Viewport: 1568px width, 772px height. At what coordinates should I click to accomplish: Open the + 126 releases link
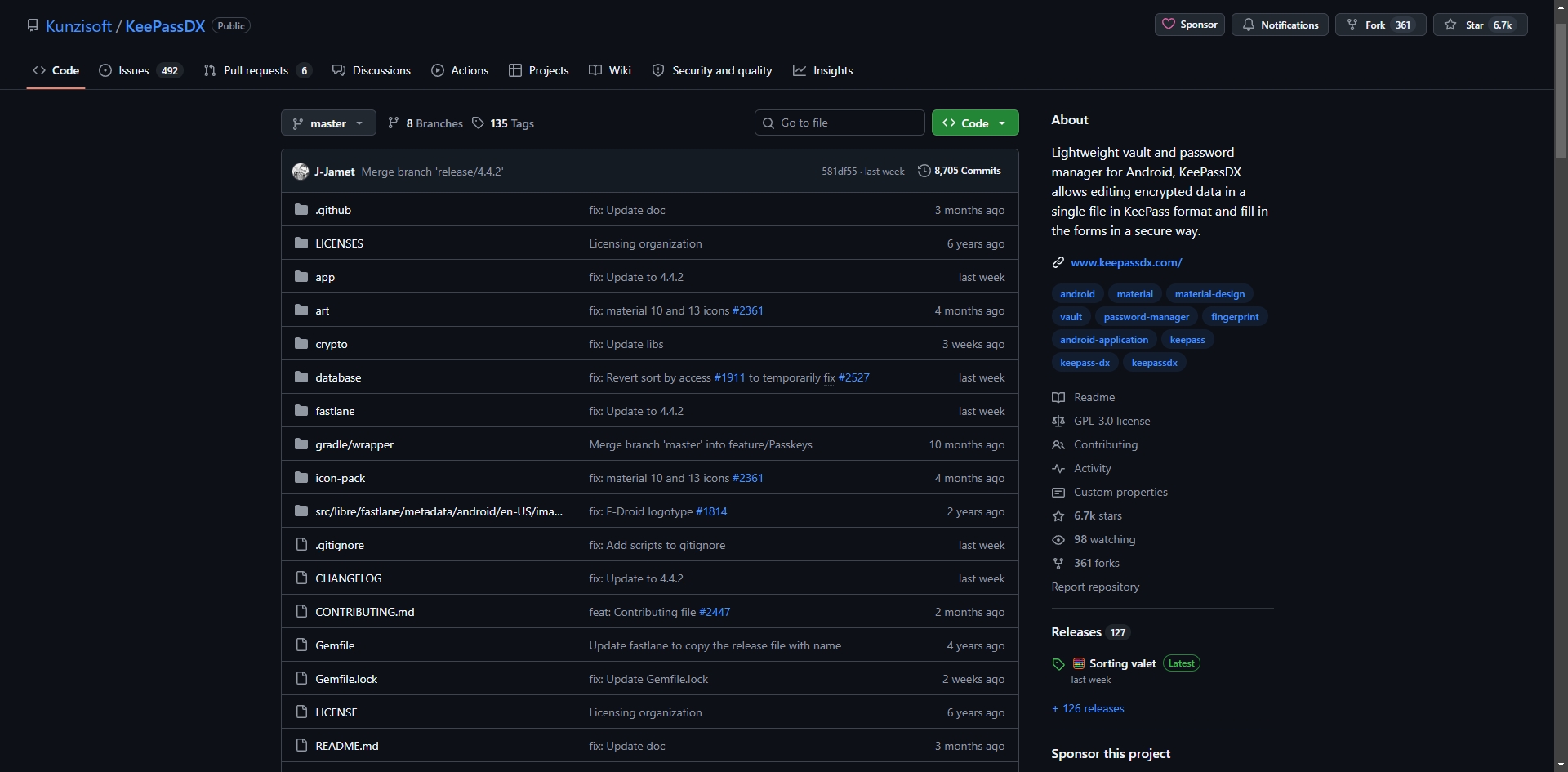point(1088,708)
